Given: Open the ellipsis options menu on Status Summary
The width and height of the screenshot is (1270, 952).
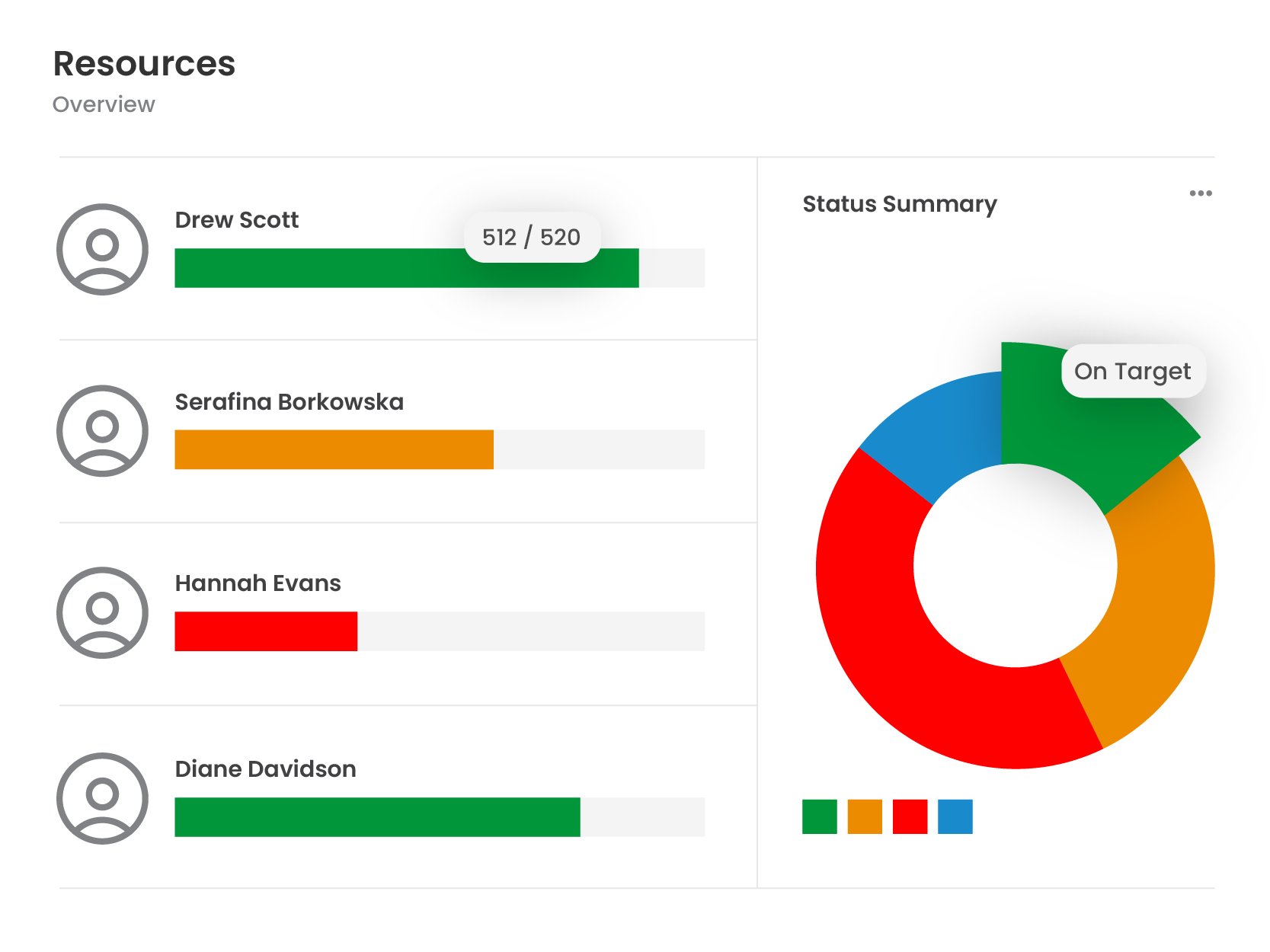Looking at the screenshot, I should coord(1201,193).
